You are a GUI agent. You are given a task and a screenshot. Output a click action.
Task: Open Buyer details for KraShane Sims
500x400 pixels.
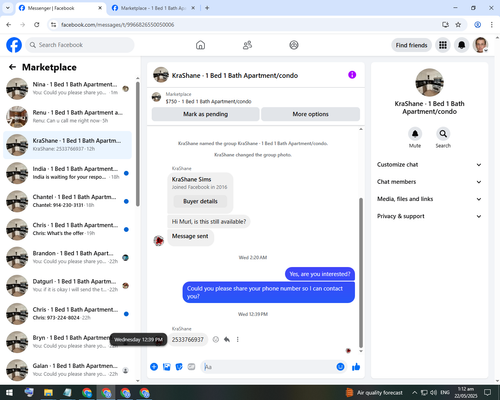[200, 201]
